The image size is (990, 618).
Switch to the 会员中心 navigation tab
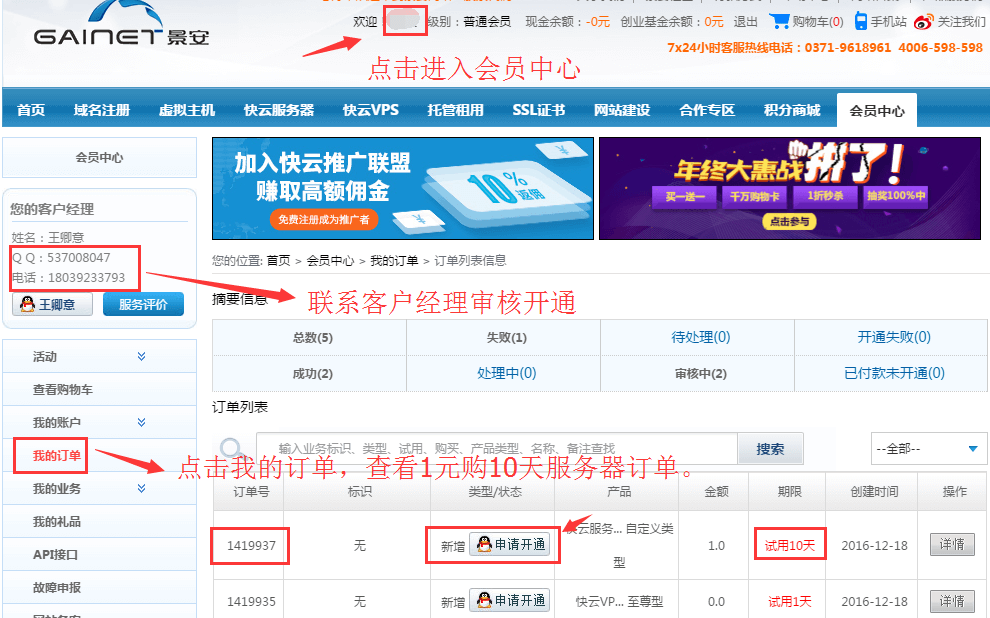tap(876, 110)
